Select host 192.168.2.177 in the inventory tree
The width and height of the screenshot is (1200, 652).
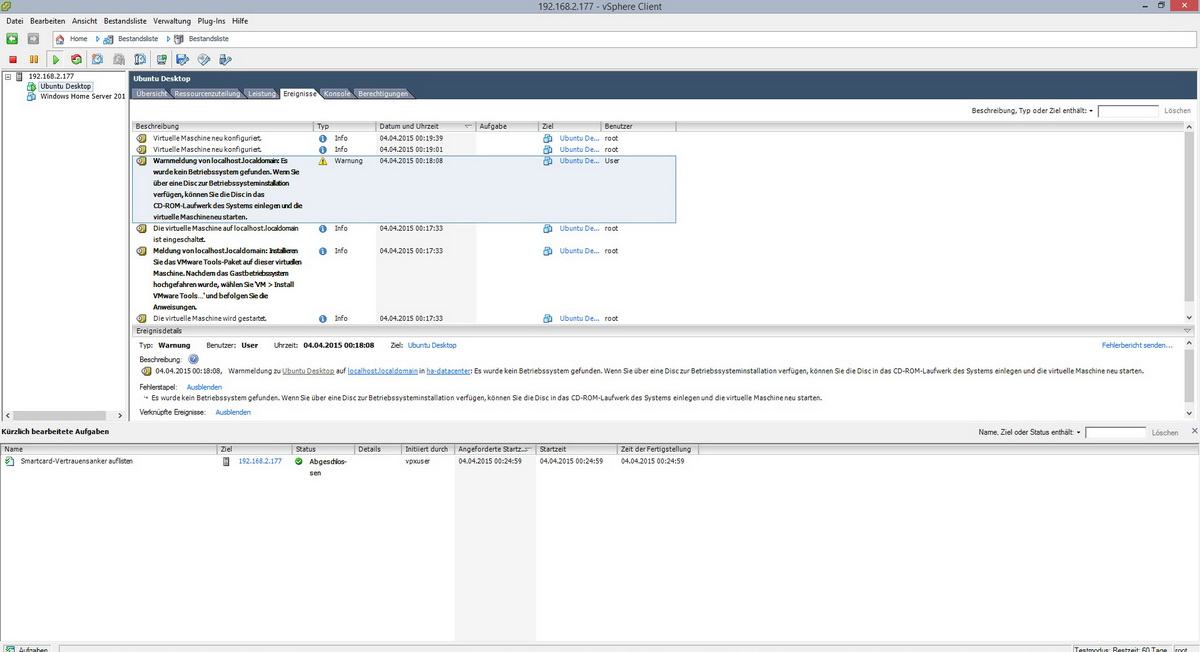click(x=53, y=76)
